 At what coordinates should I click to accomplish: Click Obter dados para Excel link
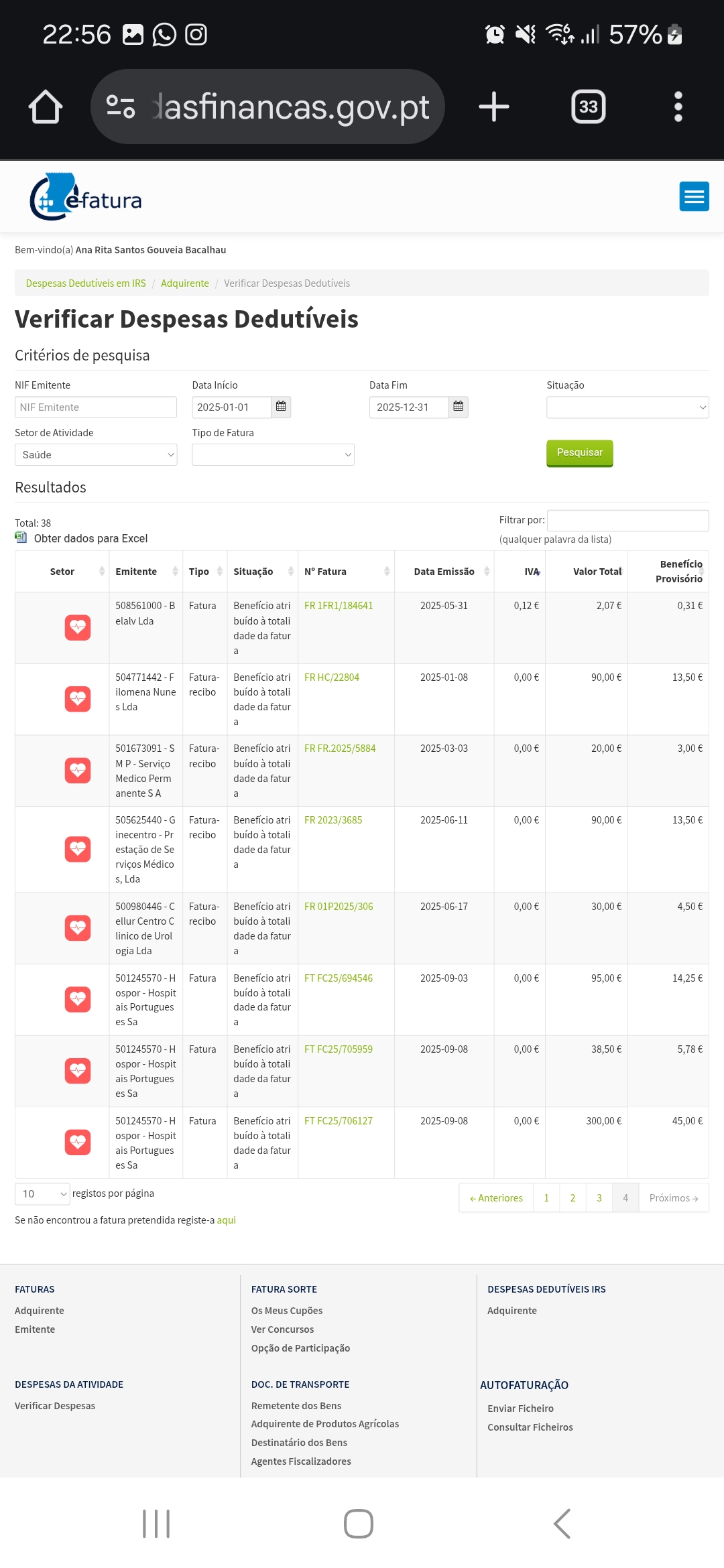[x=90, y=538]
